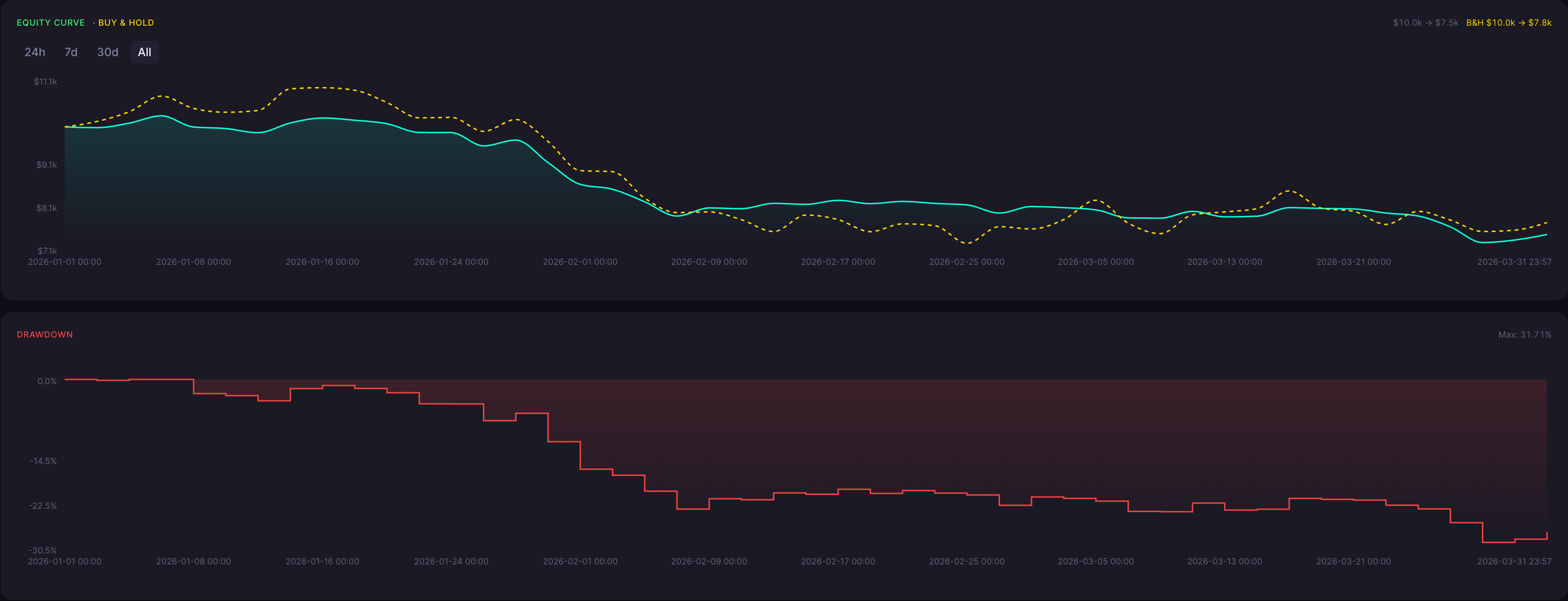
Task: Click drawdown chart date 2026-03-21 00:00
Action: point(1354,562)
